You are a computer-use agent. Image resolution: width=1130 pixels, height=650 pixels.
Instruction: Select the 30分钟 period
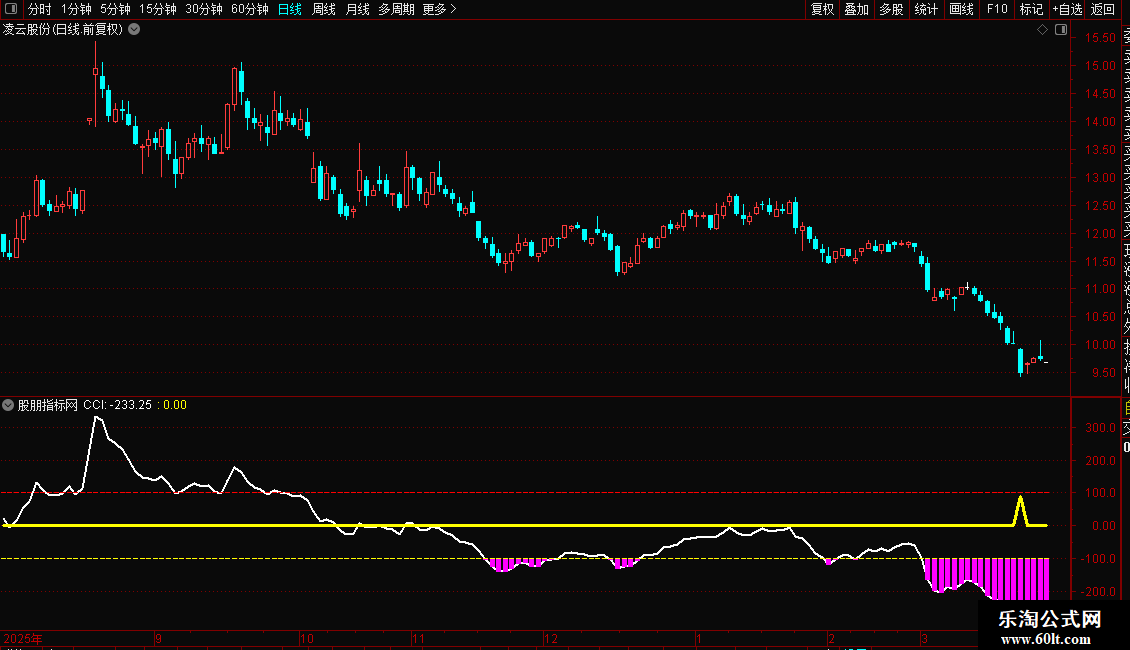pos(204,9)
